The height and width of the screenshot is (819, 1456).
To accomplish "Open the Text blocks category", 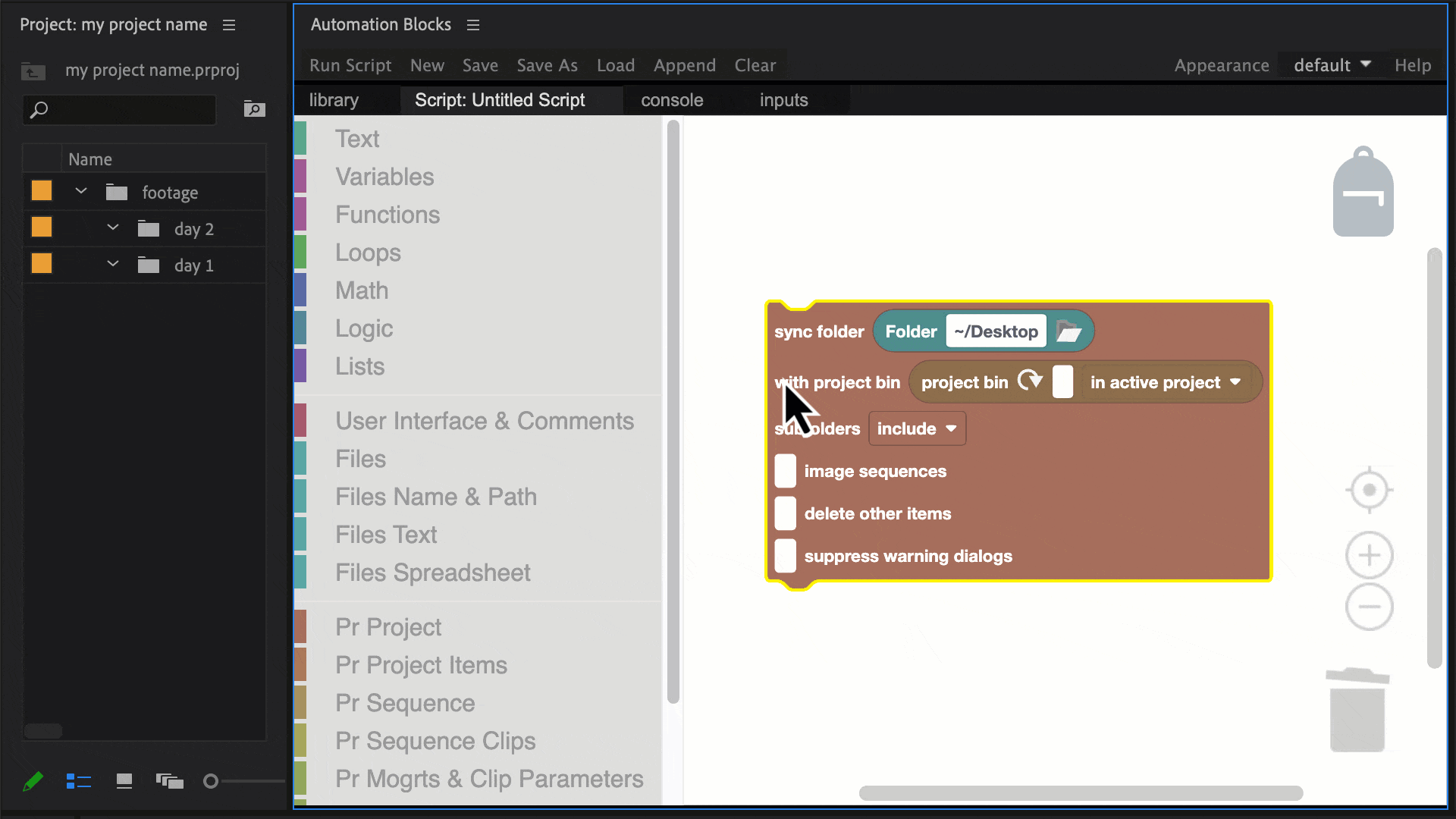I will pos(357,139).
